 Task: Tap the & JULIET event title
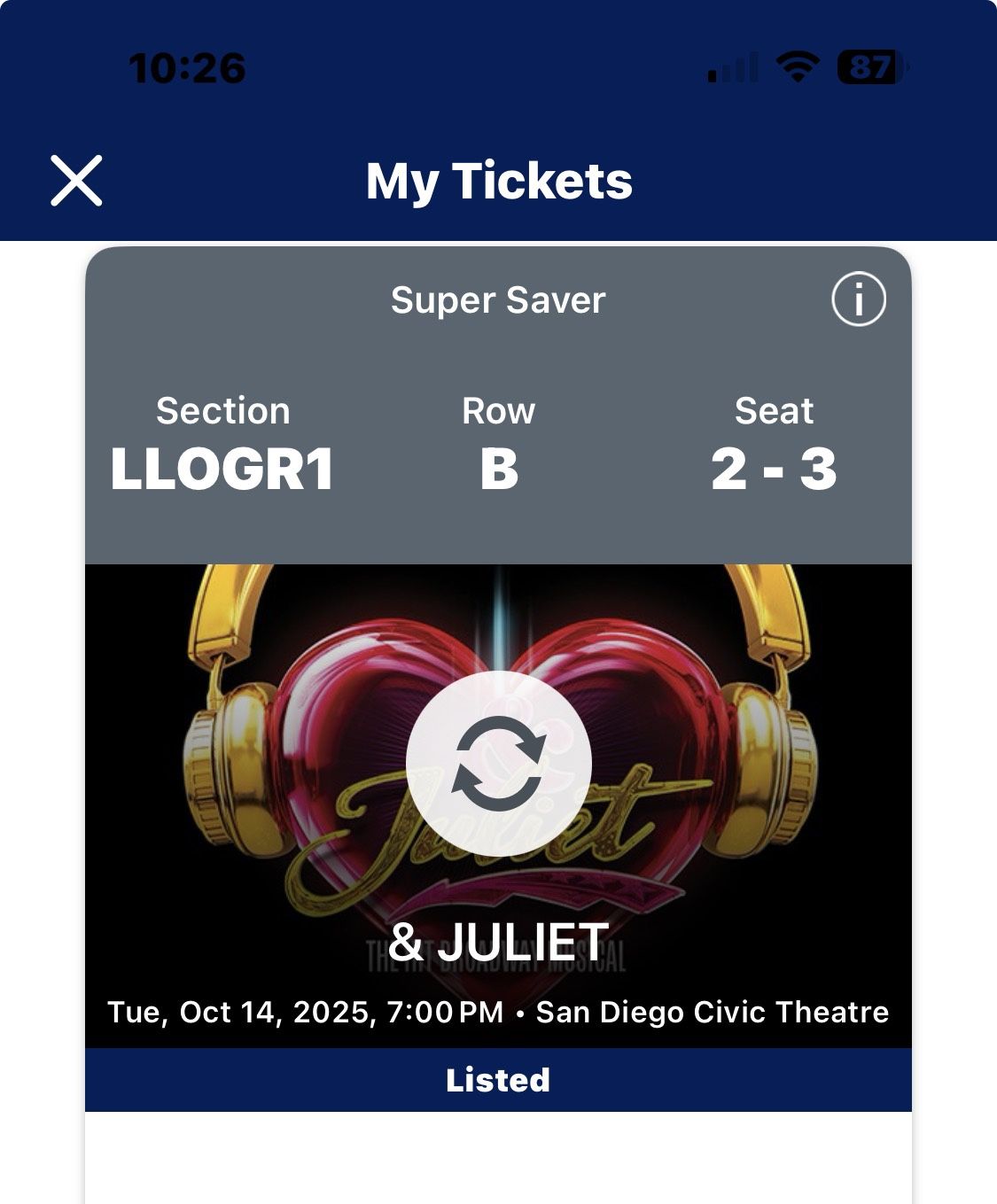click(x=498, y=942)
